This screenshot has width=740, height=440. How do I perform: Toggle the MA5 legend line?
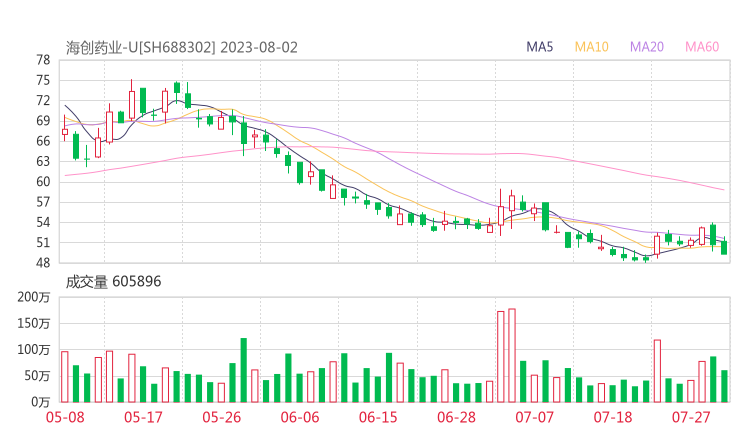[541, 47]
